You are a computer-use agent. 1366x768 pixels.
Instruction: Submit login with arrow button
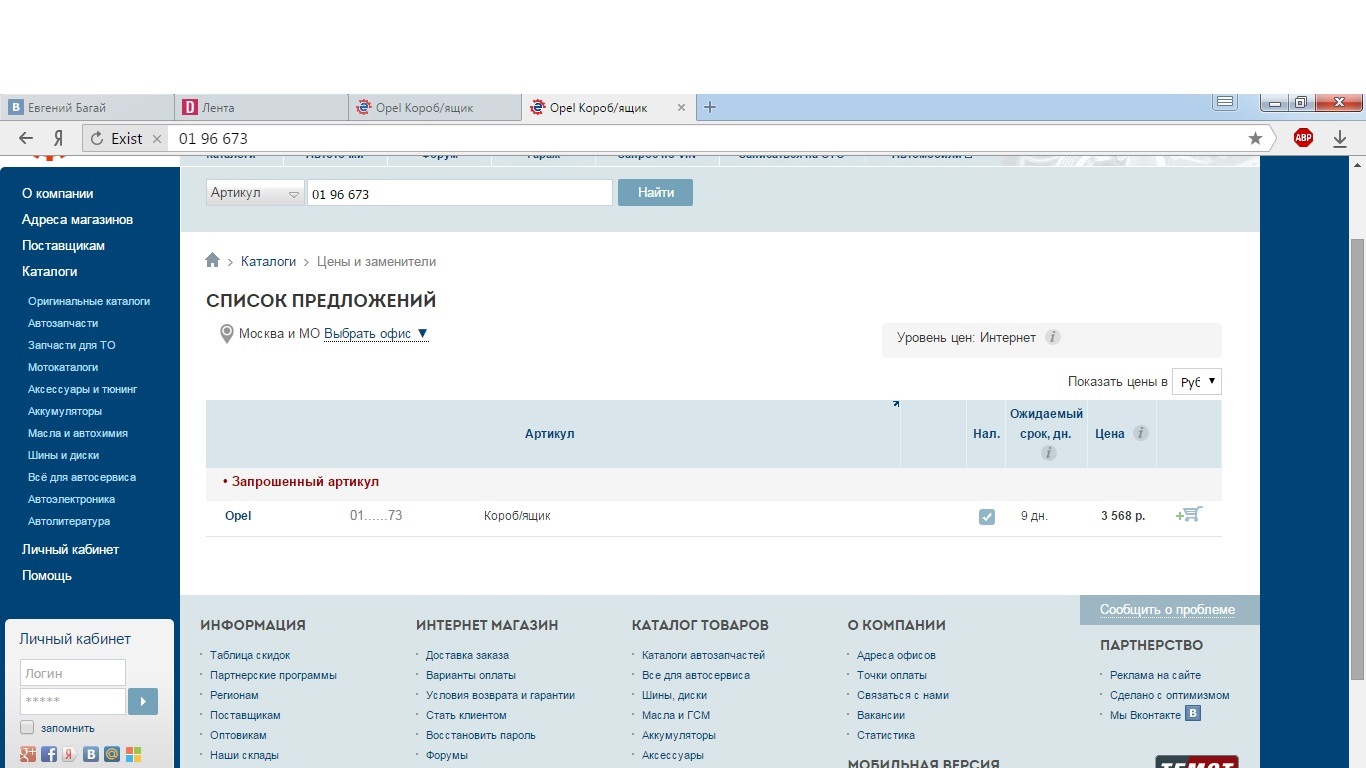tap(143, 701)
